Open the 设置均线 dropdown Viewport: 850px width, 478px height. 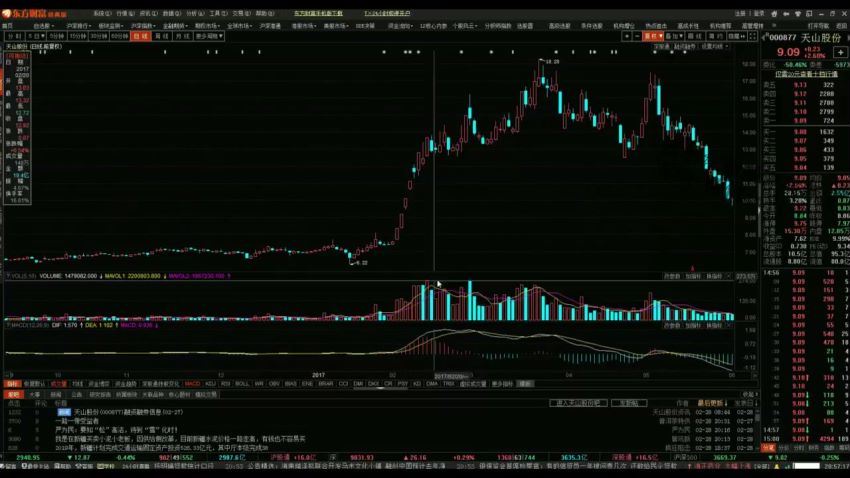click(714, 47)
